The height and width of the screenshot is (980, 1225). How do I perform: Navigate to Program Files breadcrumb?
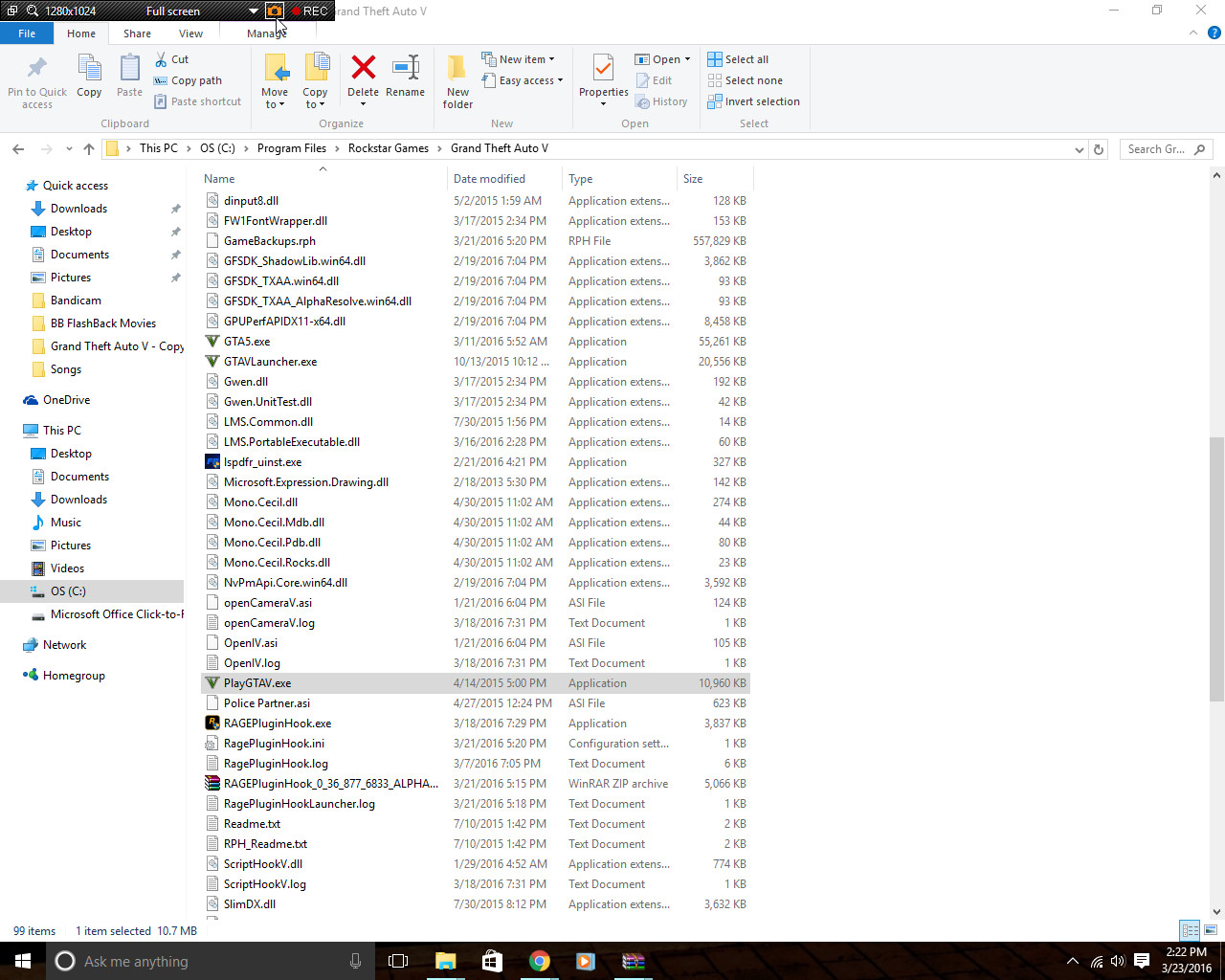coord(292,148)
